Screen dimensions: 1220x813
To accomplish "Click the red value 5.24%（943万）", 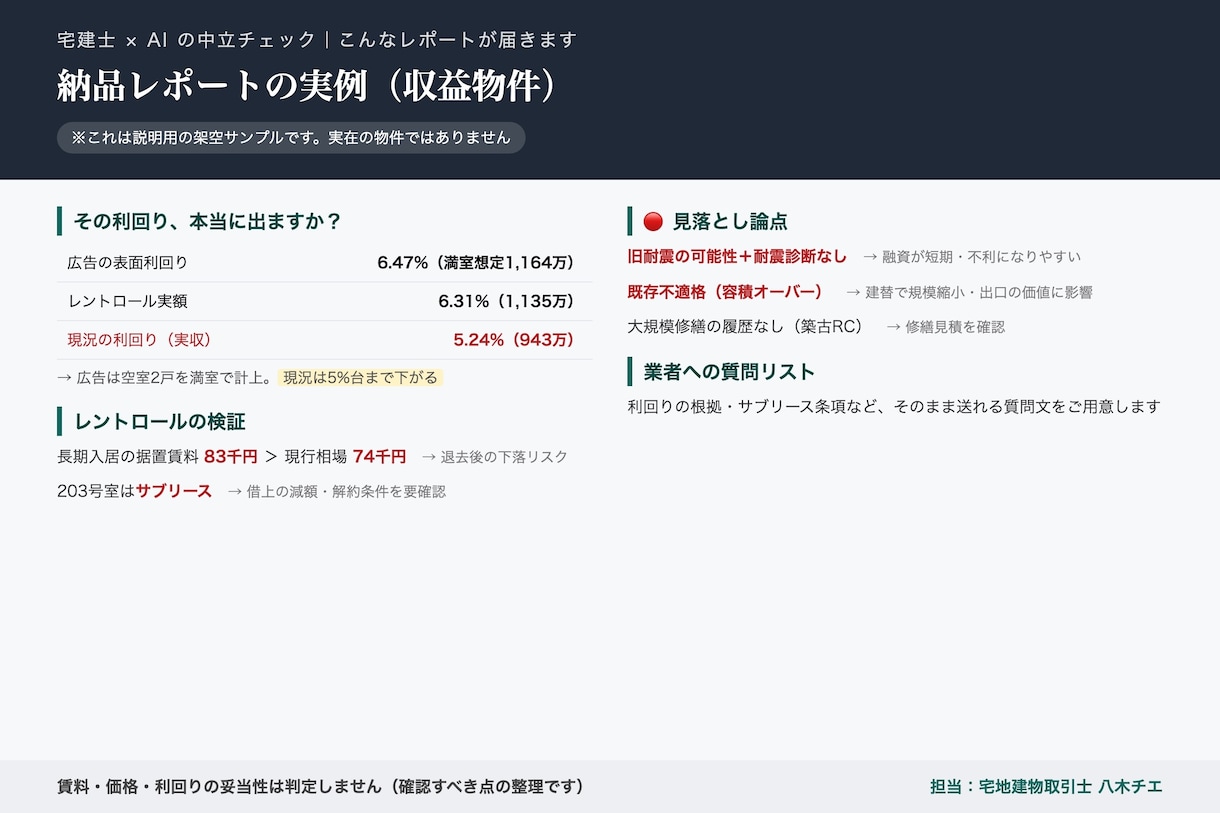I will (x=515, y=339).
